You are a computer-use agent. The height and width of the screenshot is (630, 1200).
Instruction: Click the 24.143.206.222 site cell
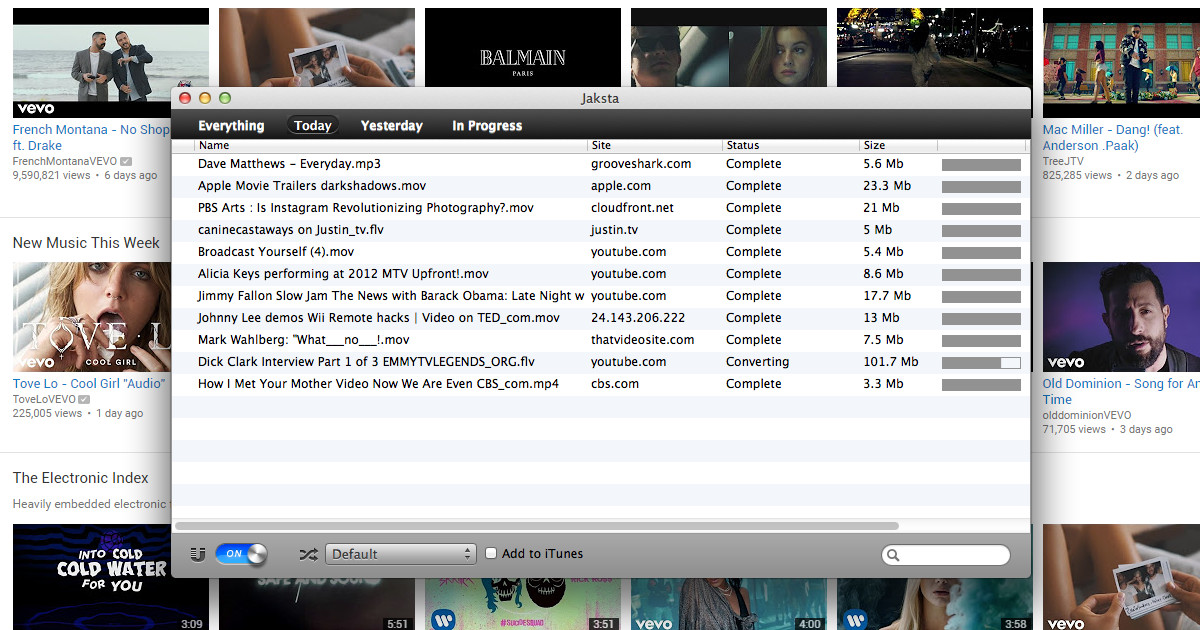638,318
